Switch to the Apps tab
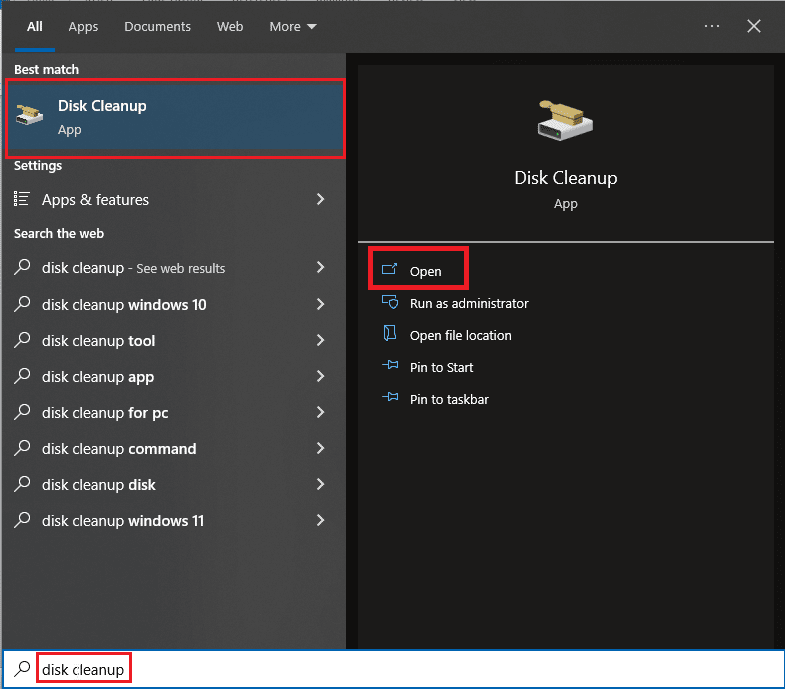This screenshot has height=689, width=785. tap(83, 27)
